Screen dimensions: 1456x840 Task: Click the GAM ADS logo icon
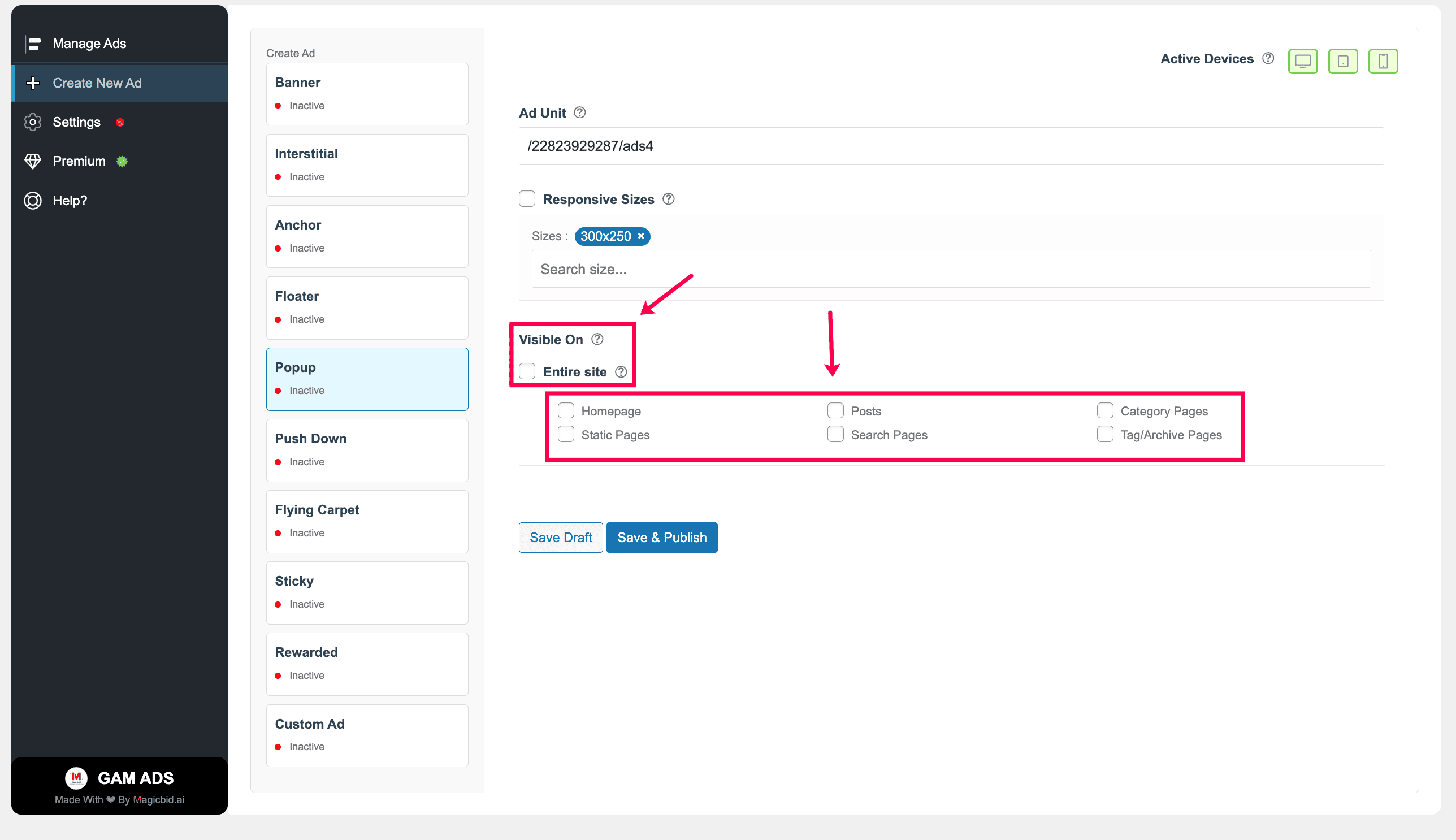[x=76, y=778]
